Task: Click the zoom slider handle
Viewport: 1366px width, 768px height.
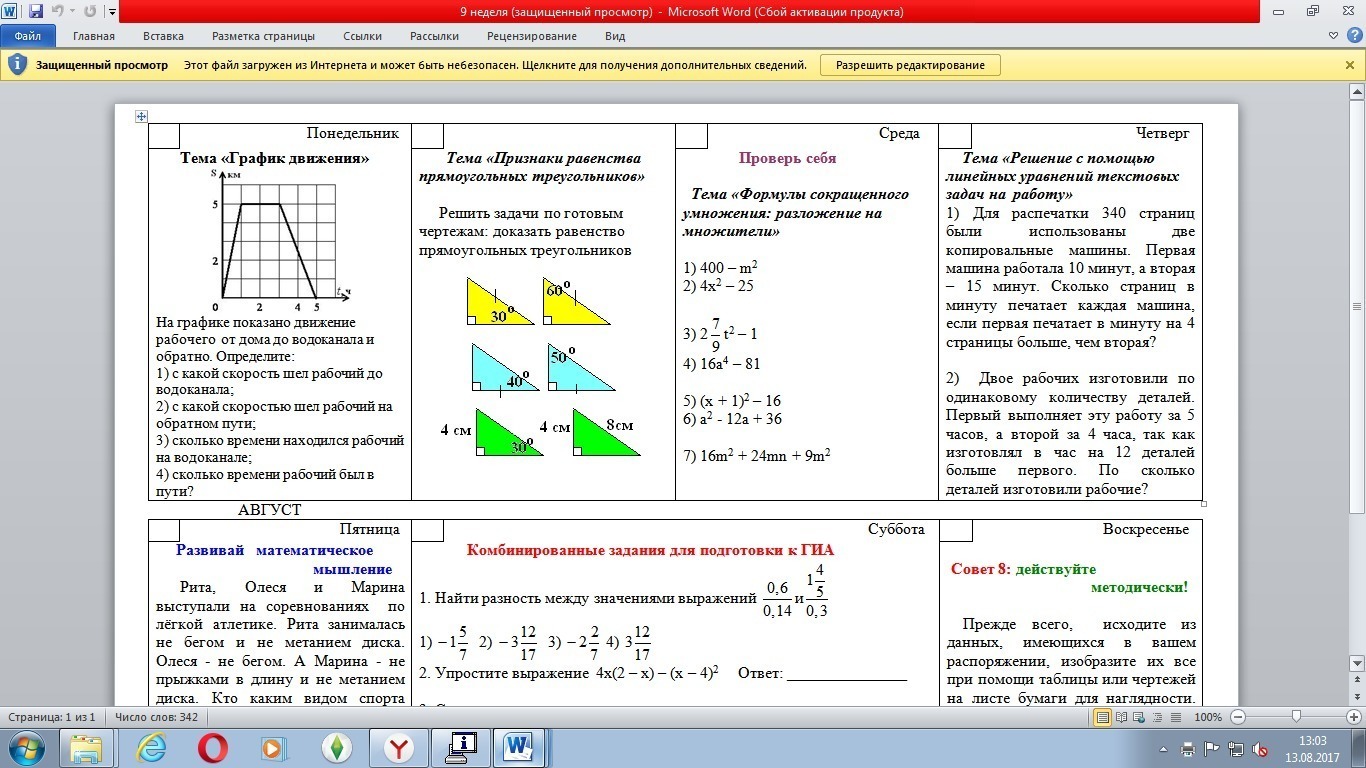Action: tap(1296, 717)
